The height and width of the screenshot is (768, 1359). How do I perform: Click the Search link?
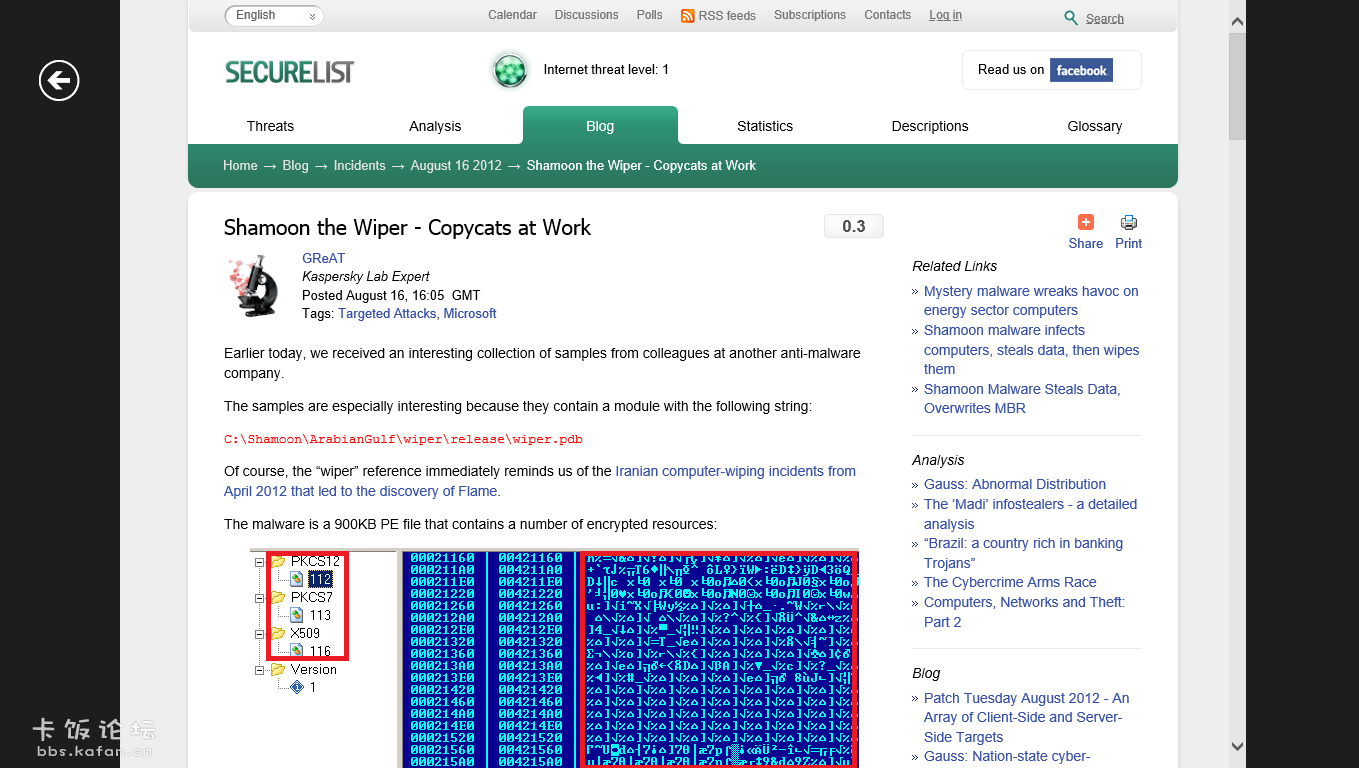(x=1105, y=19)
